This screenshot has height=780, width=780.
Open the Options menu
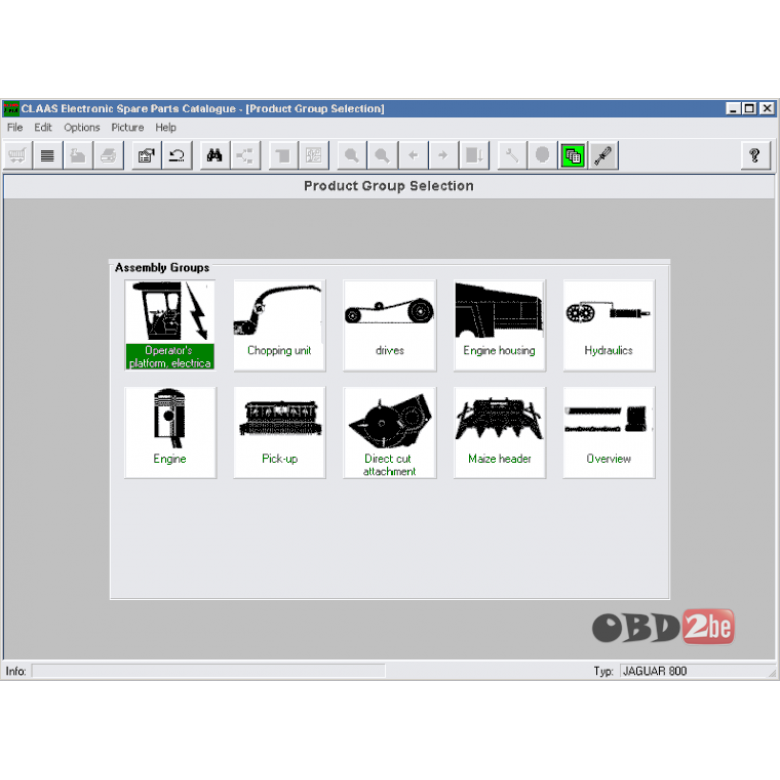pyautogui.click(x=82, y=128)
